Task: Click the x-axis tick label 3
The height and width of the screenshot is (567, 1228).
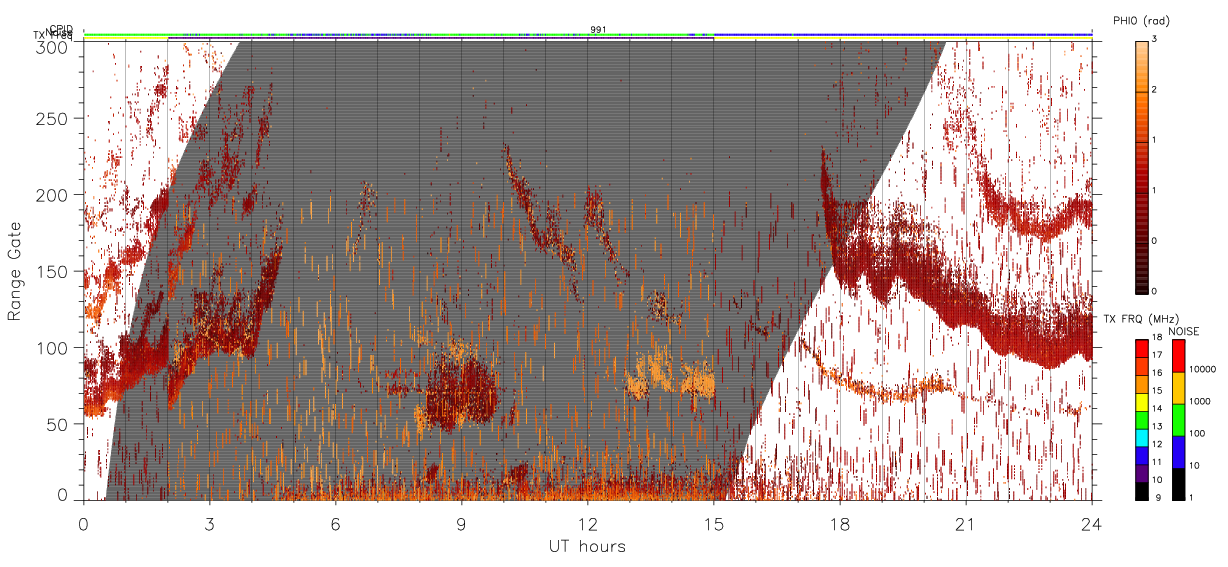Action: pos(210,523)
